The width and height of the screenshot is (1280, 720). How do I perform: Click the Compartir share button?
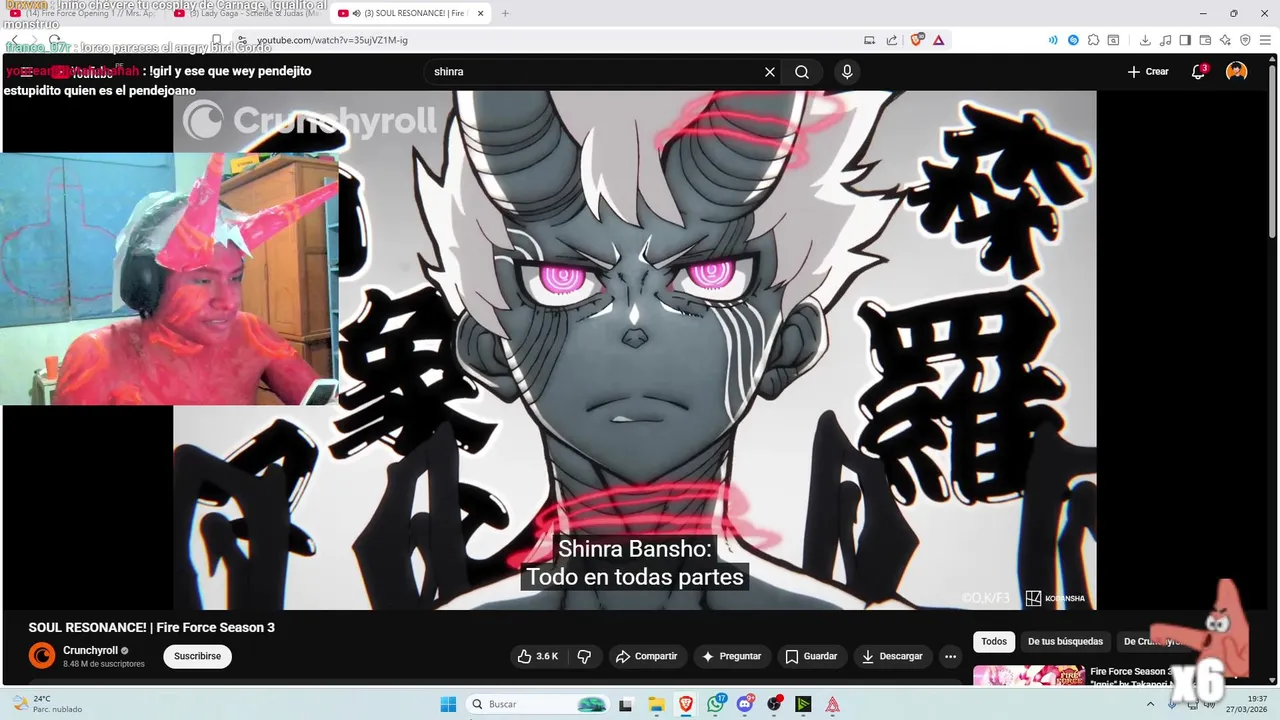pos(646,656)
